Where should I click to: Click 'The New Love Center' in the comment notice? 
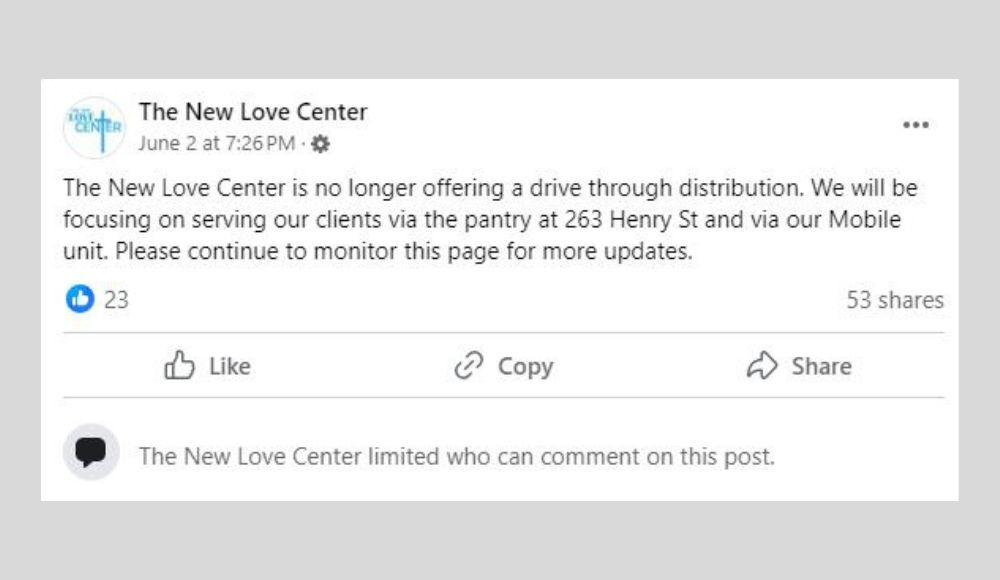tap(247, 456)
